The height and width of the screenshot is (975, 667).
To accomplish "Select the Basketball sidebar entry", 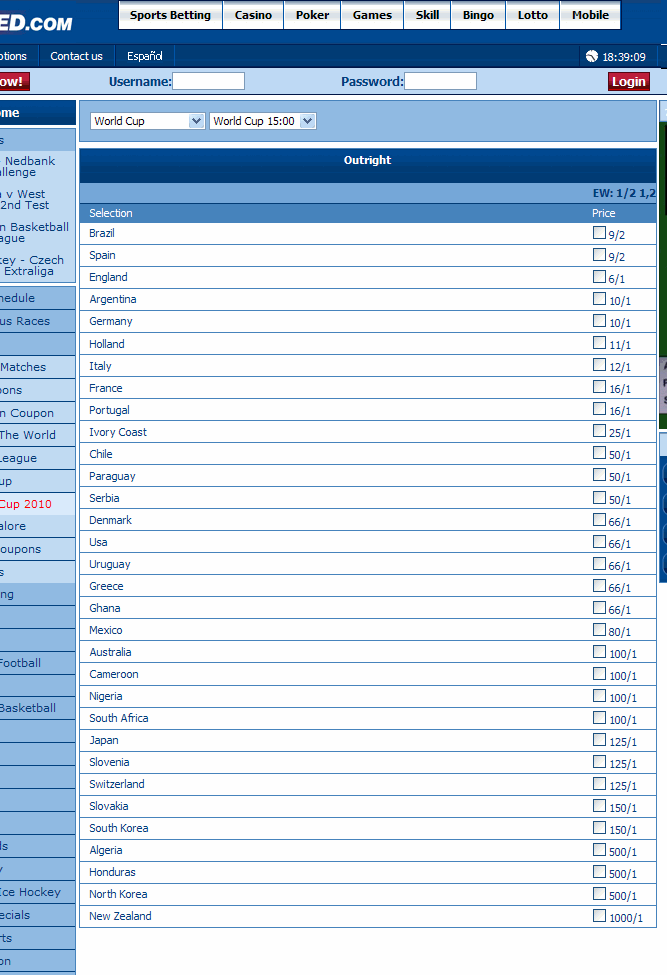I will 28,708.
